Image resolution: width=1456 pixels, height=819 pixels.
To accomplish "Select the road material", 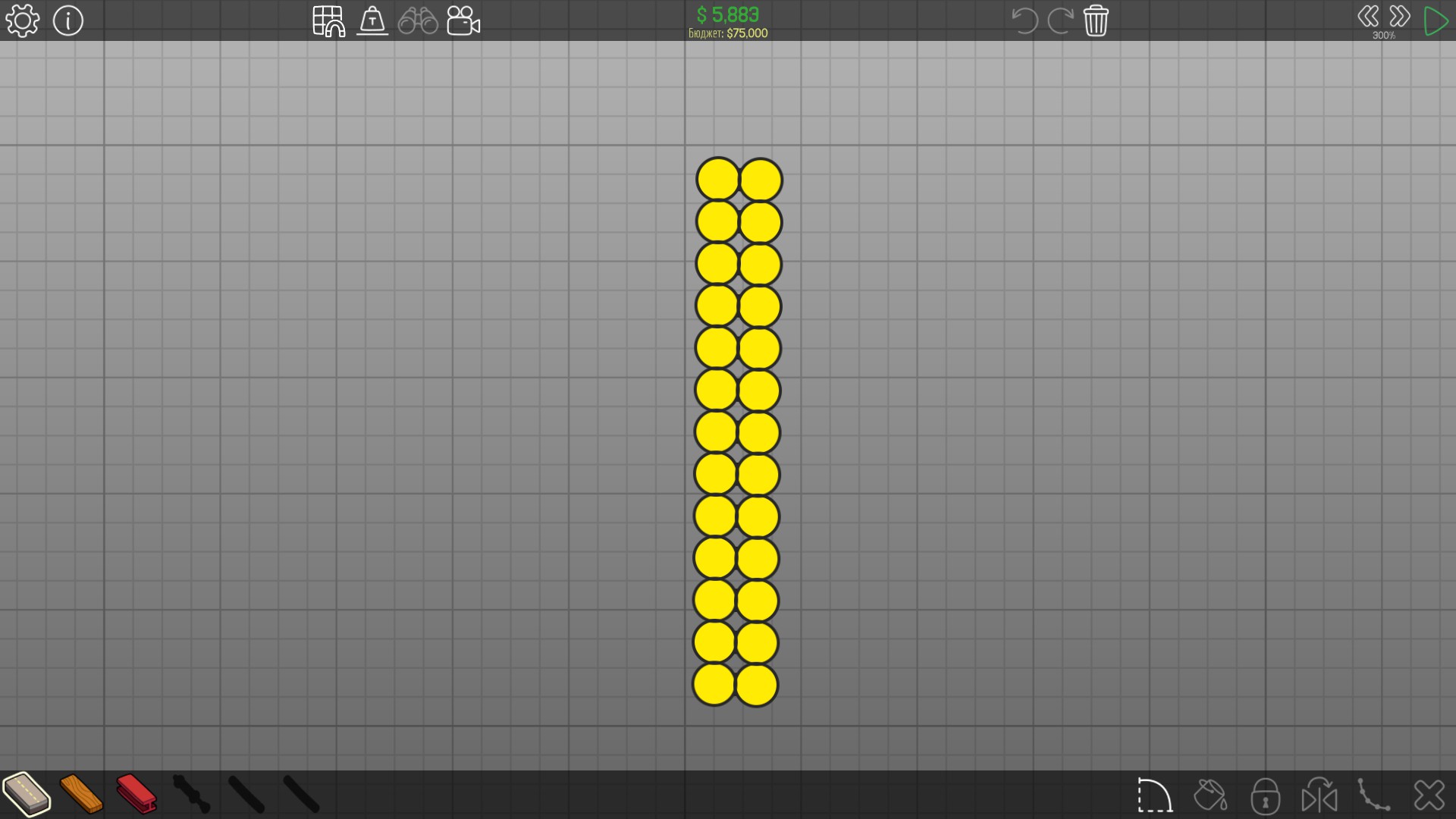I will pyautogui.click(x=27, y=794).
